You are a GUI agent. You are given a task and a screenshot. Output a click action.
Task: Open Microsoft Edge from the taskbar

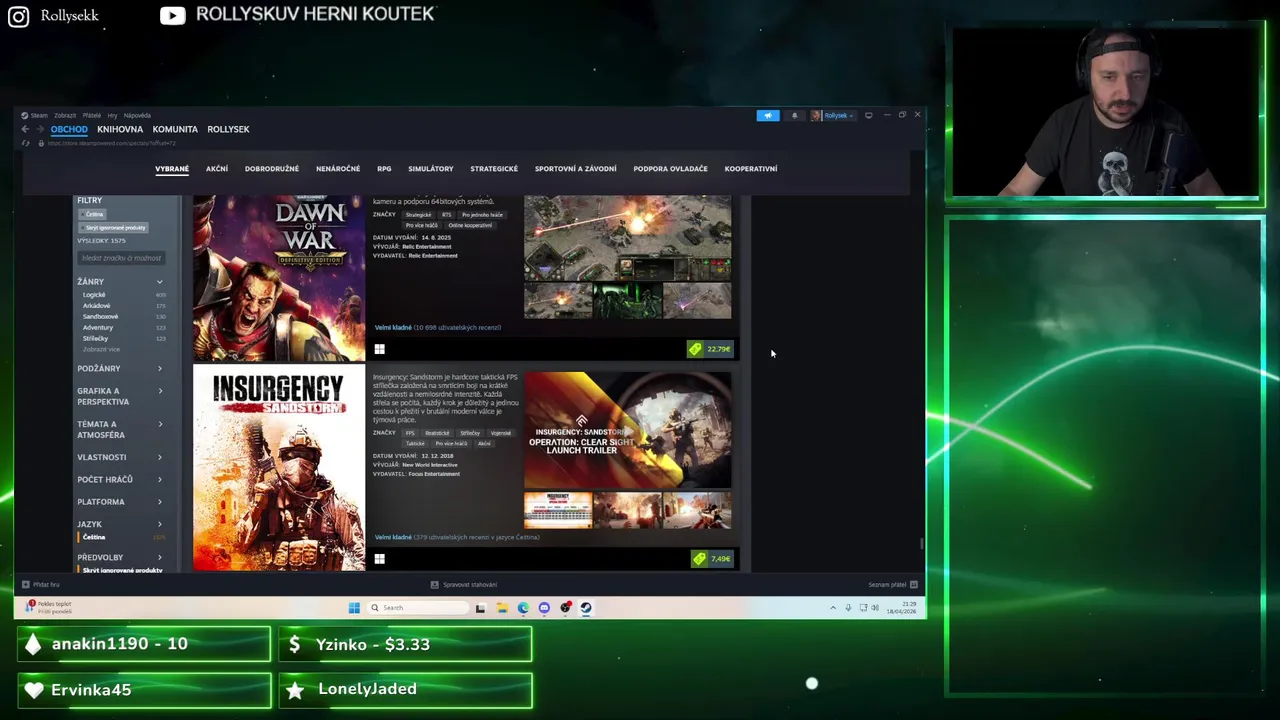[x=523, y=607]
